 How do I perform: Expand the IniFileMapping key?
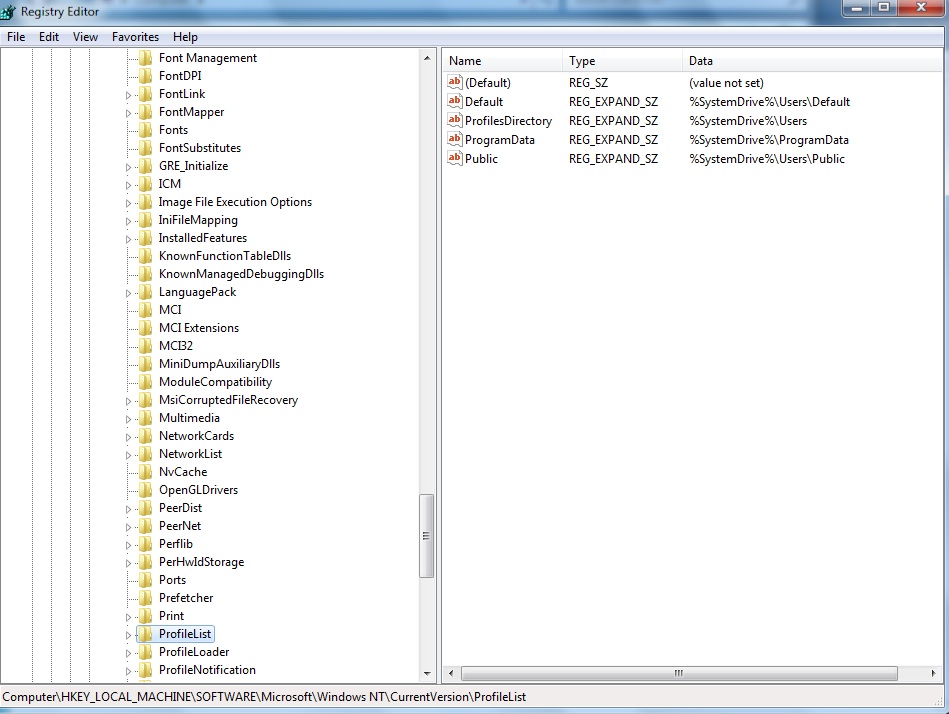pos(128,221)
